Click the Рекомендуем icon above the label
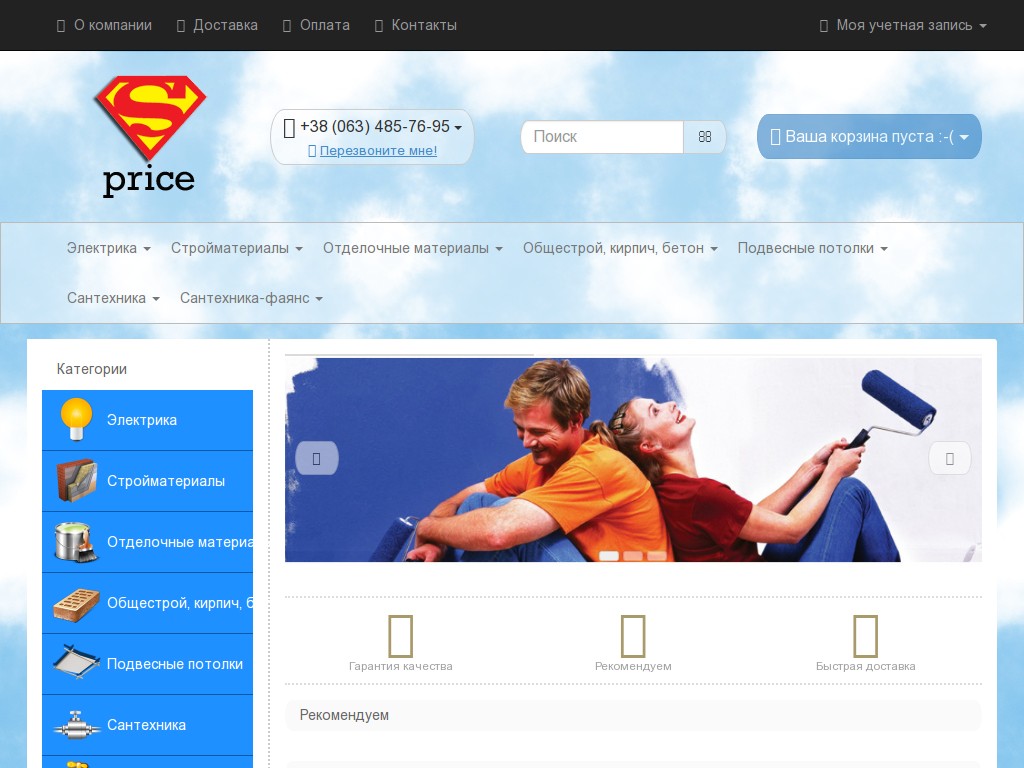This screenshot has height=768, width=1024. pos(633,635)
